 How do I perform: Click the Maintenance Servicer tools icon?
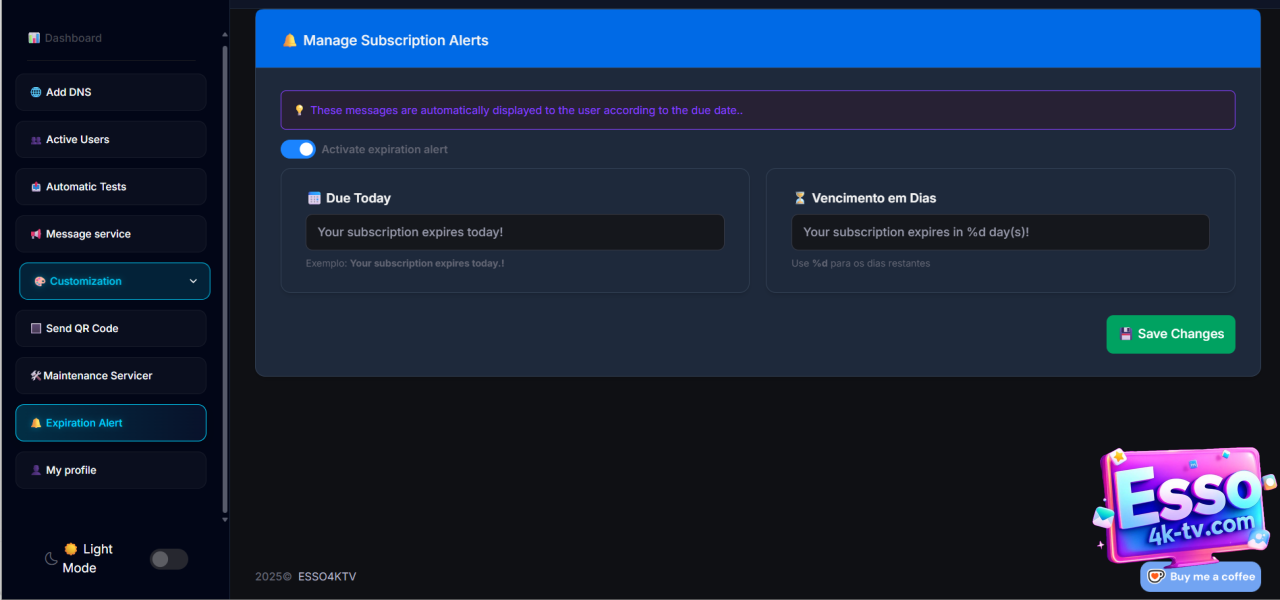pos(36,376)
